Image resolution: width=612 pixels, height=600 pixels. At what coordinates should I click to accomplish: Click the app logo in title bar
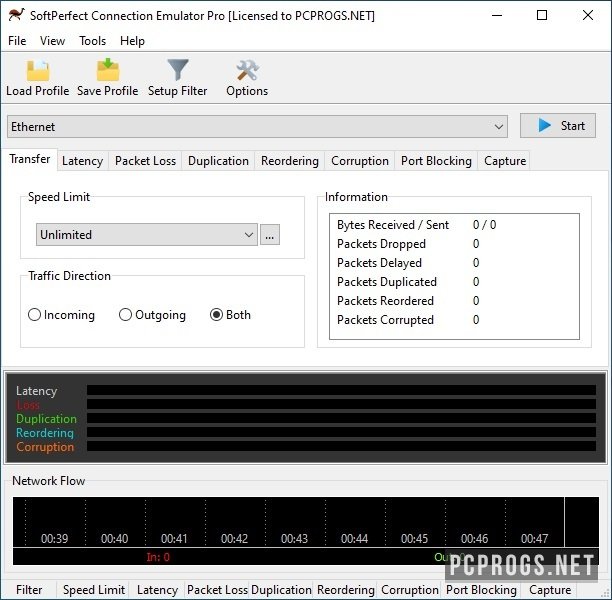pos(16,15)
